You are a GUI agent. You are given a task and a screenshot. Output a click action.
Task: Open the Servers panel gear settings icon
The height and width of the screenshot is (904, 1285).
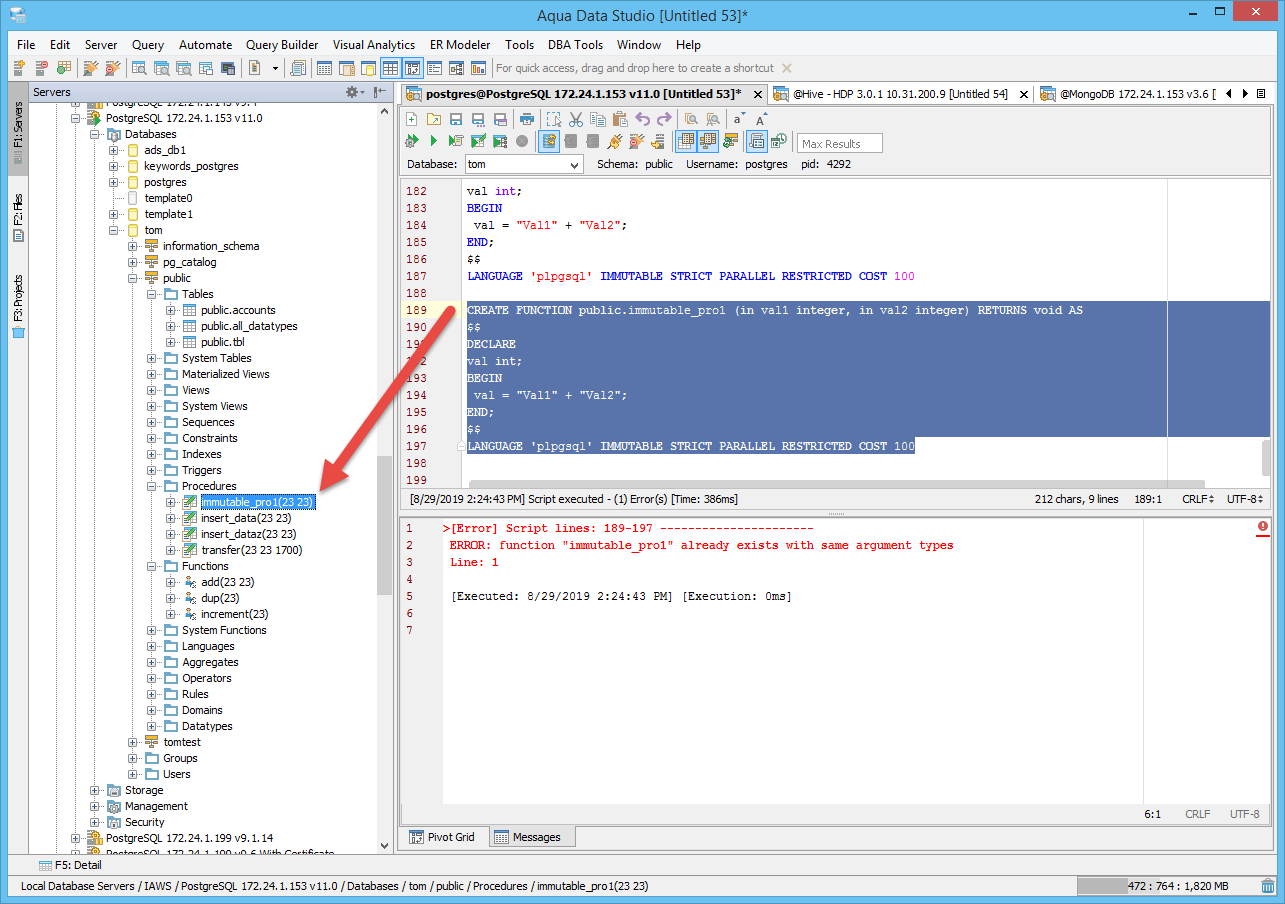tap(353, 92)
